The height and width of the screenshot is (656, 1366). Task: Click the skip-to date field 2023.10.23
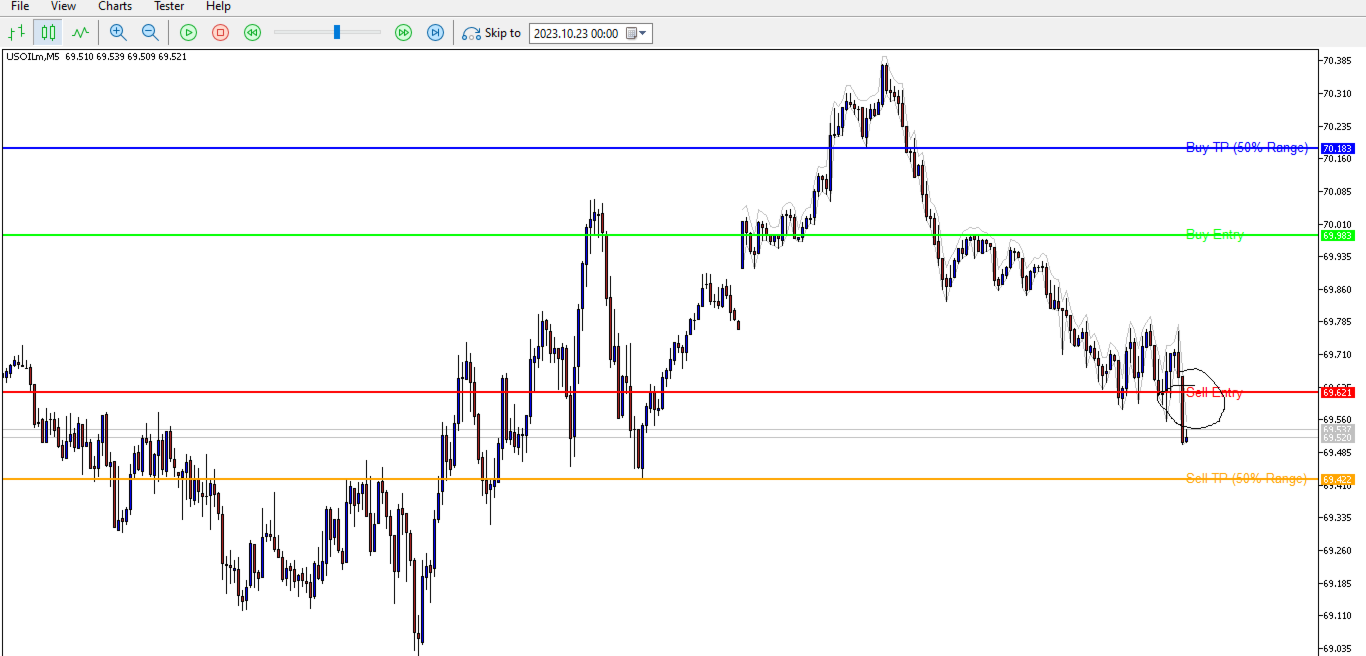tap(576, 33)
